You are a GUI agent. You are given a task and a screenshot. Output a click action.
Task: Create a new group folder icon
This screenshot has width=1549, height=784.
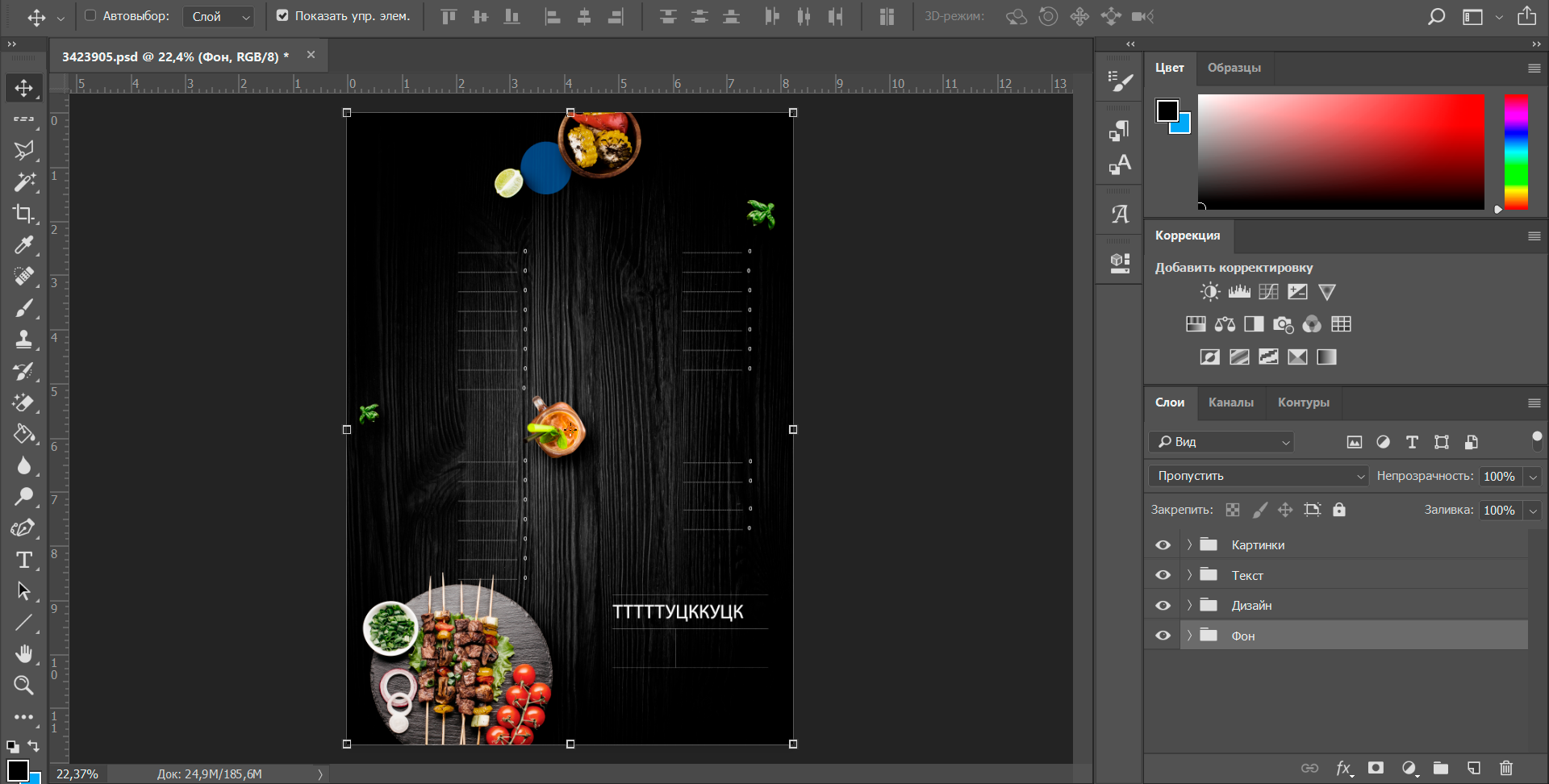pyautogui.click(x=1441, y=768)
